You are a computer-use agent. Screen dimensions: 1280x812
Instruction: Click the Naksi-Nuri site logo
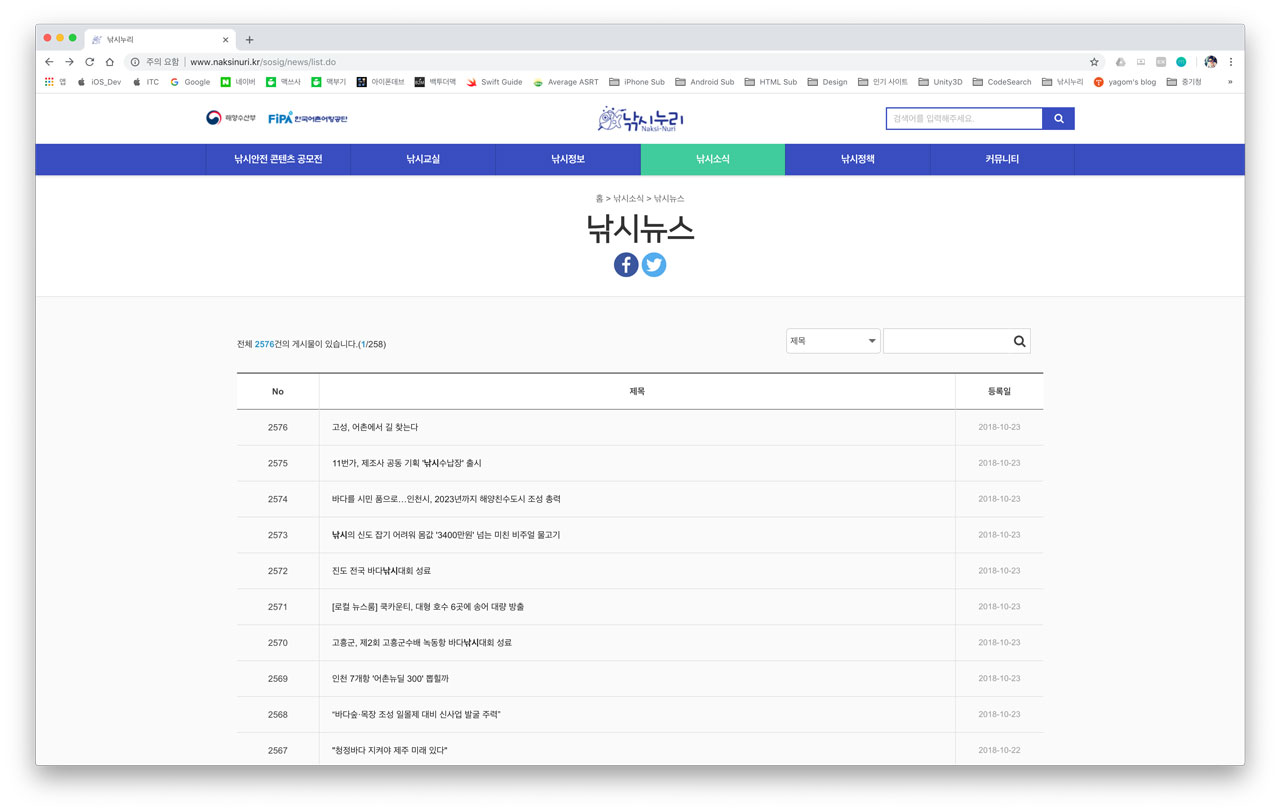click(640, 119)
